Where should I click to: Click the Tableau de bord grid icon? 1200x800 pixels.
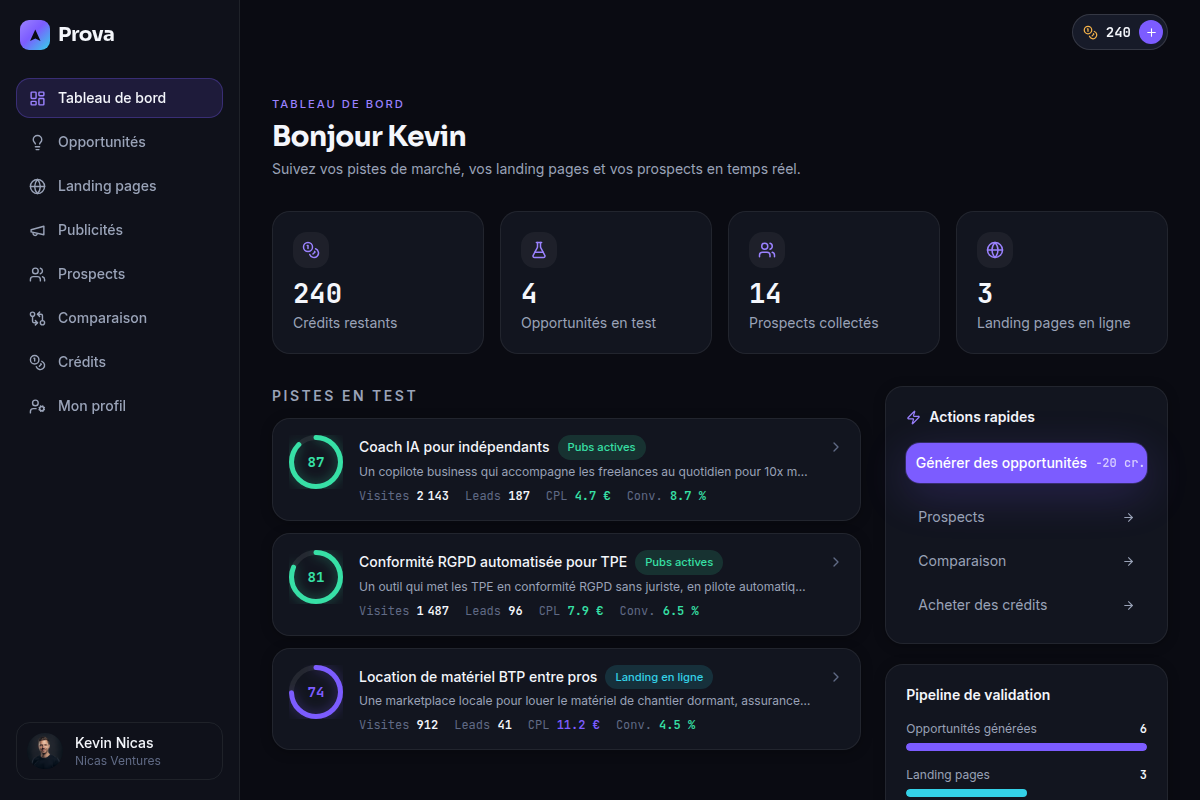pyautogui.click(x=38, y=98)
